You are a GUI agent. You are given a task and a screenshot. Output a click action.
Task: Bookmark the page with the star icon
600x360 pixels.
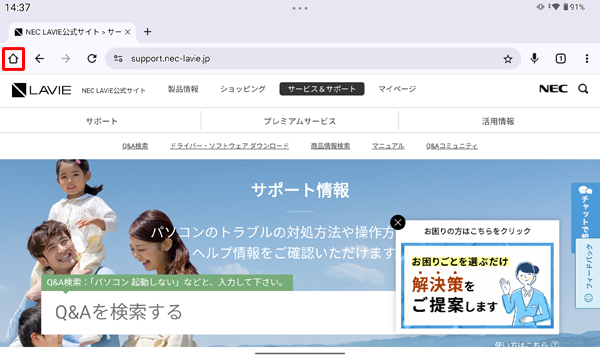coord(508,59)
